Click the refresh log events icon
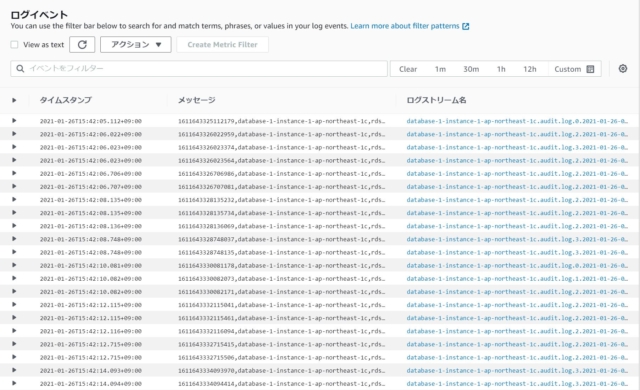 click(x=82, y=44)
